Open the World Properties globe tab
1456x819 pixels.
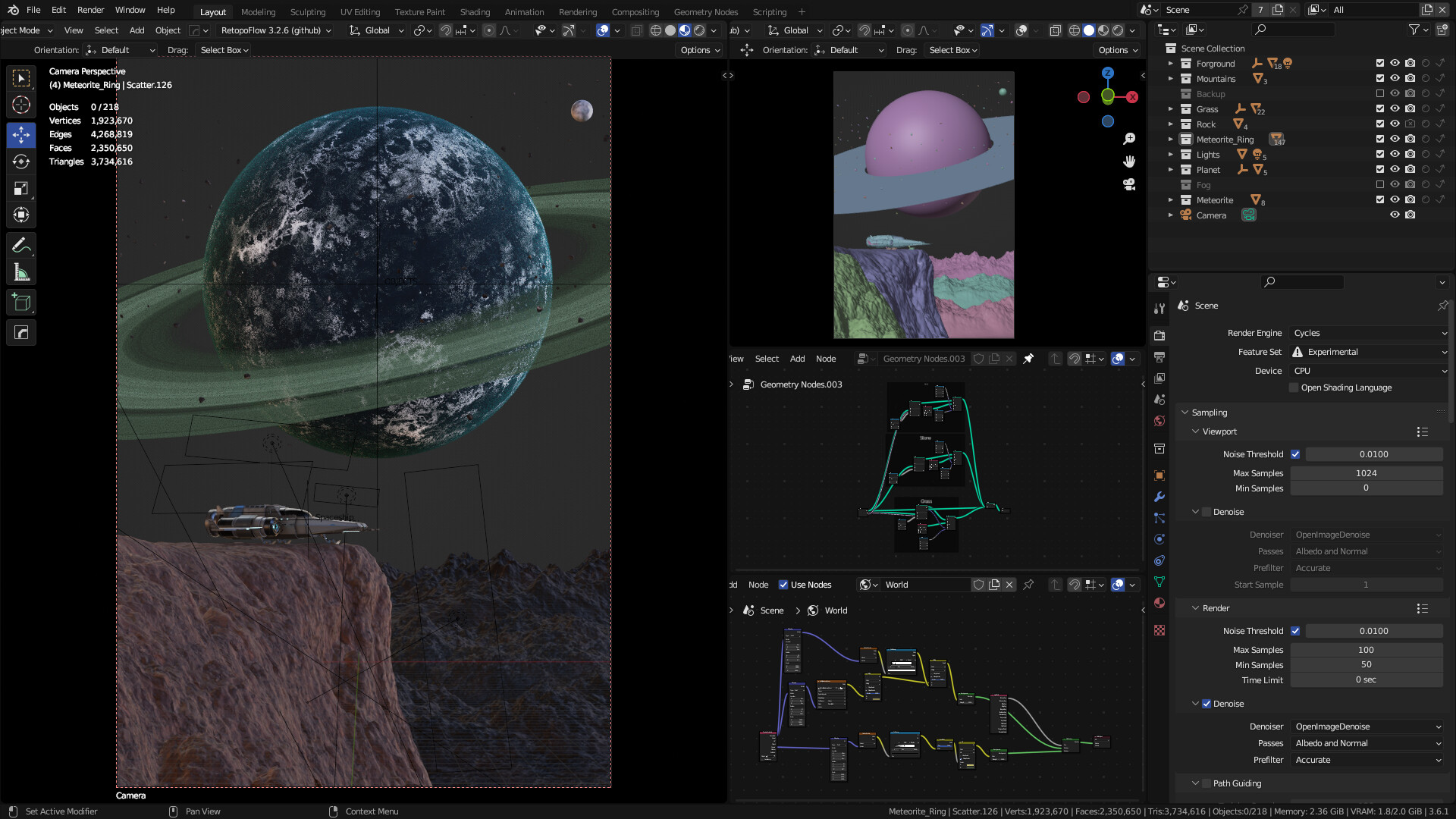[x=1159, y=421]
